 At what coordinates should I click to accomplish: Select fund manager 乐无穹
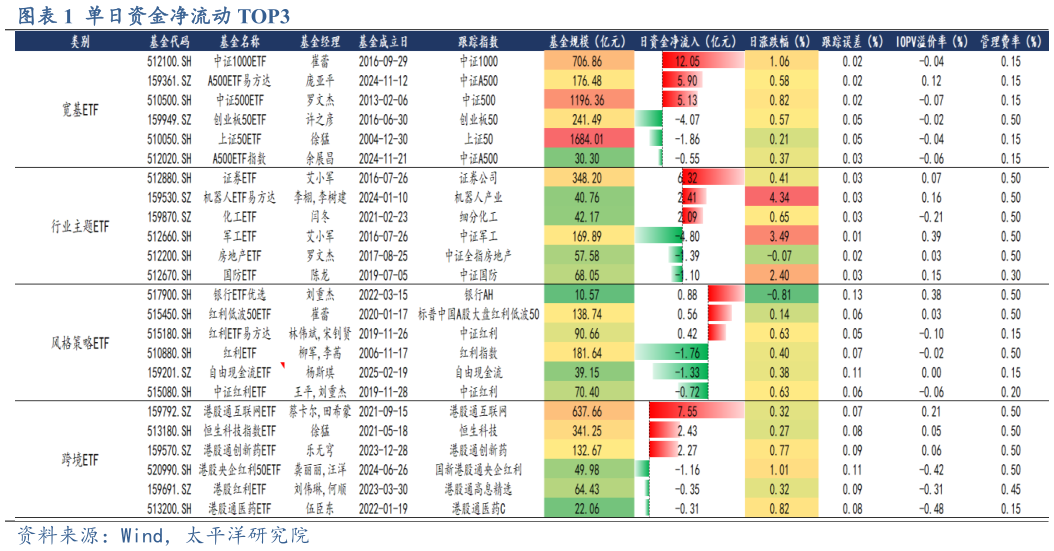coord(320,451)
